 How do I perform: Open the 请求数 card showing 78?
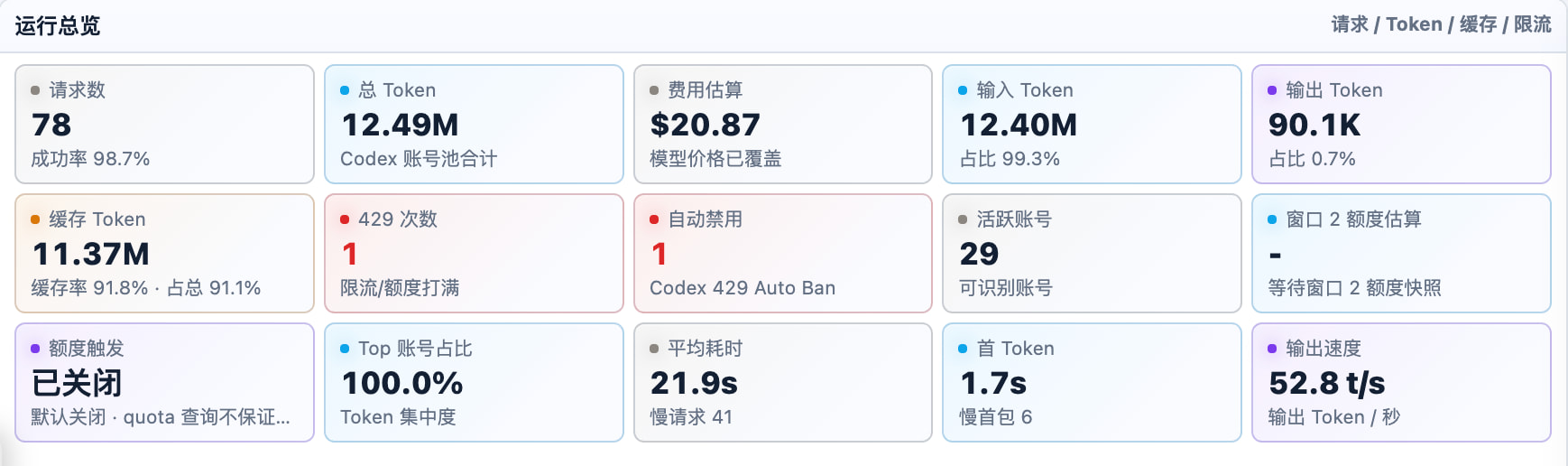click(164, 124)
